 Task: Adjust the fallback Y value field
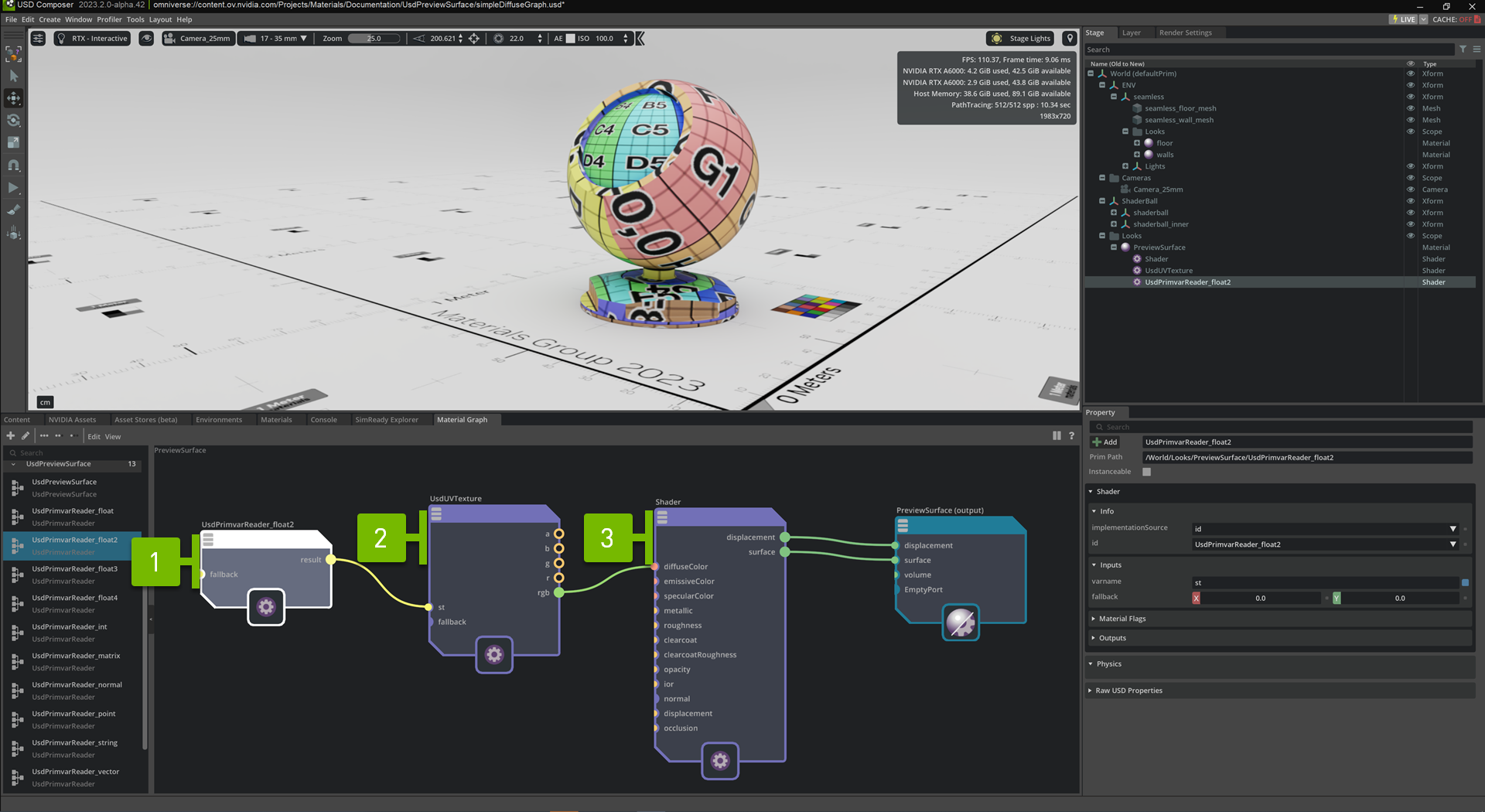tap(1401, 598)
